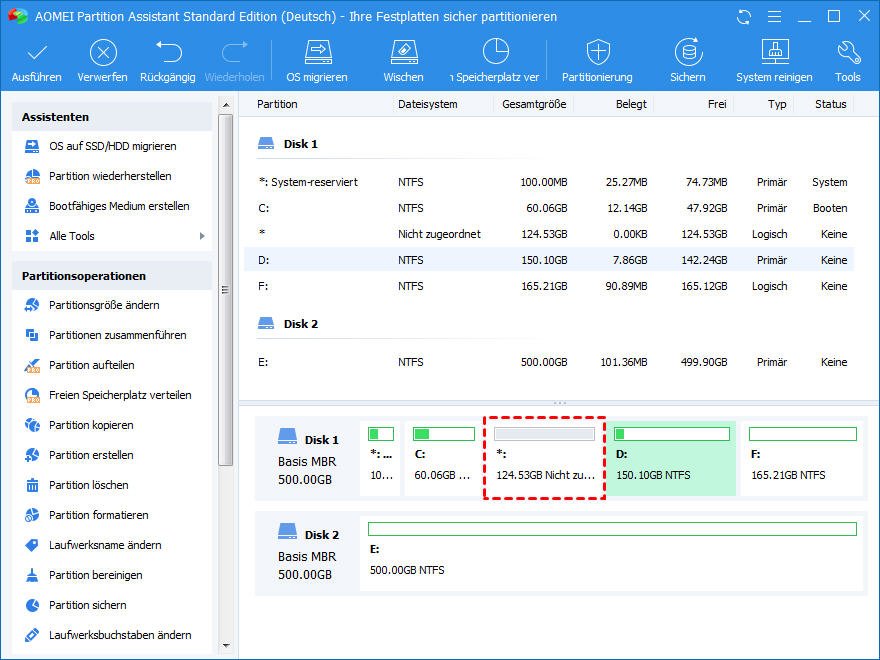Screen dimensions: 880x660
Task: Click the Sichern backup icon
Action: pos(687,53)
